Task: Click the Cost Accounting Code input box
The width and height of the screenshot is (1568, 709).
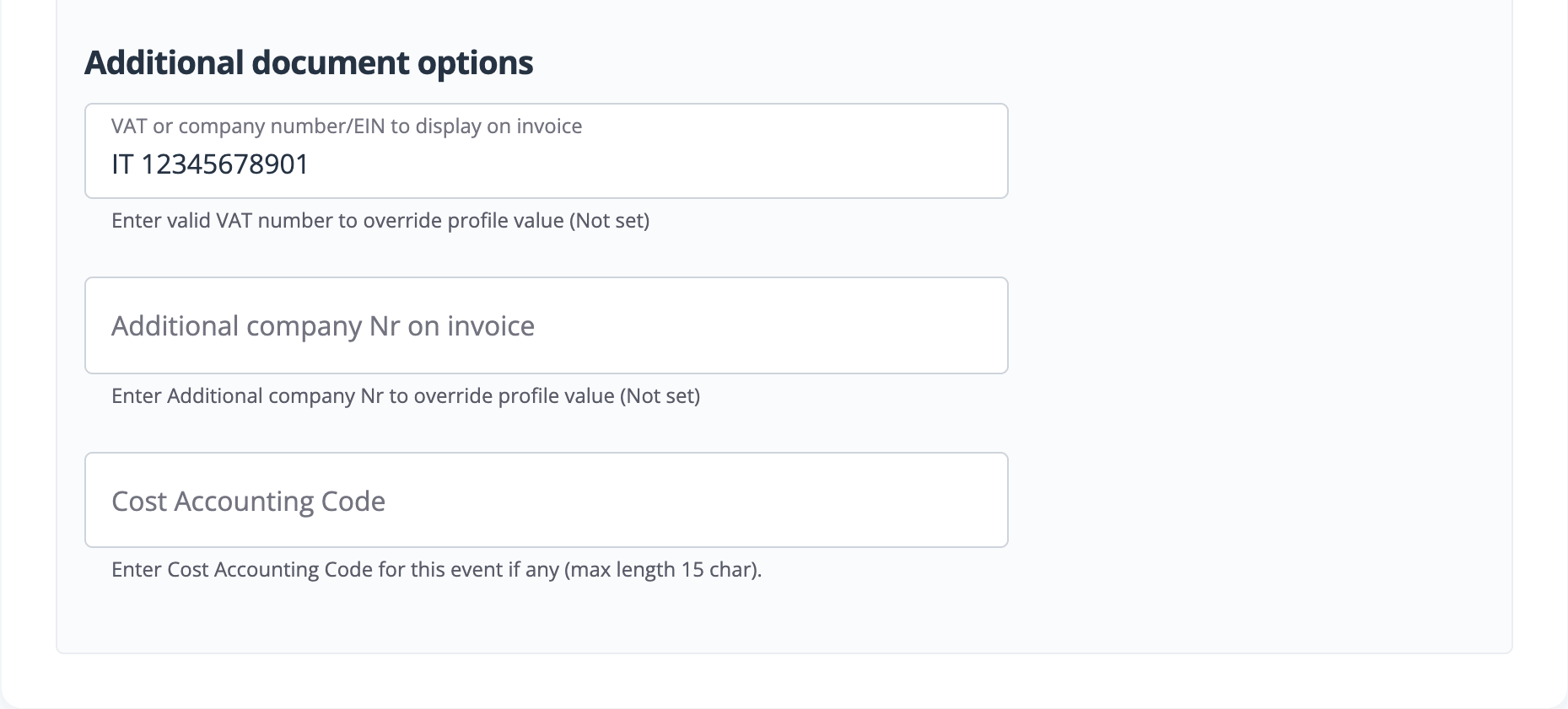Action: coord(546,500)
